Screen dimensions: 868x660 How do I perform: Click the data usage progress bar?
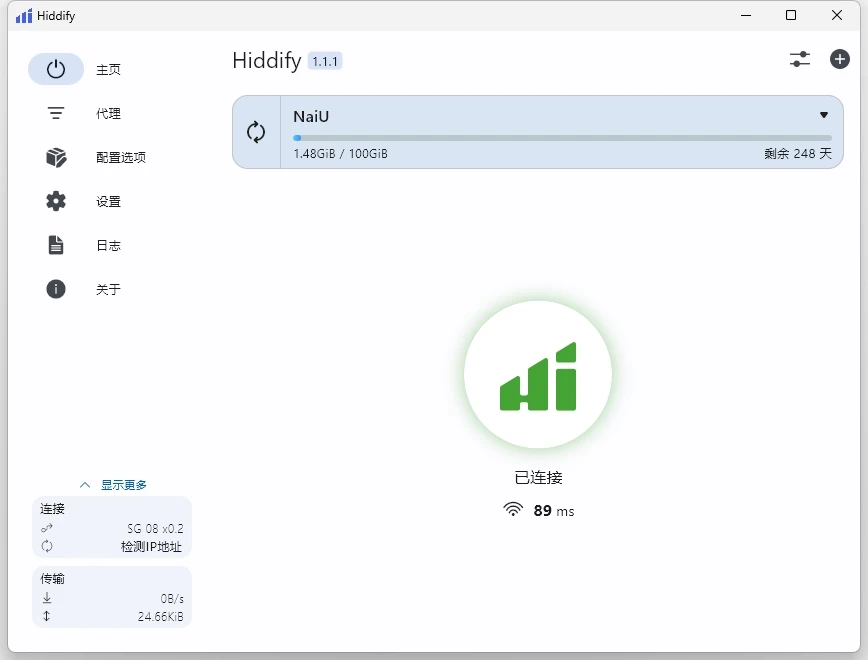(562, 137)
